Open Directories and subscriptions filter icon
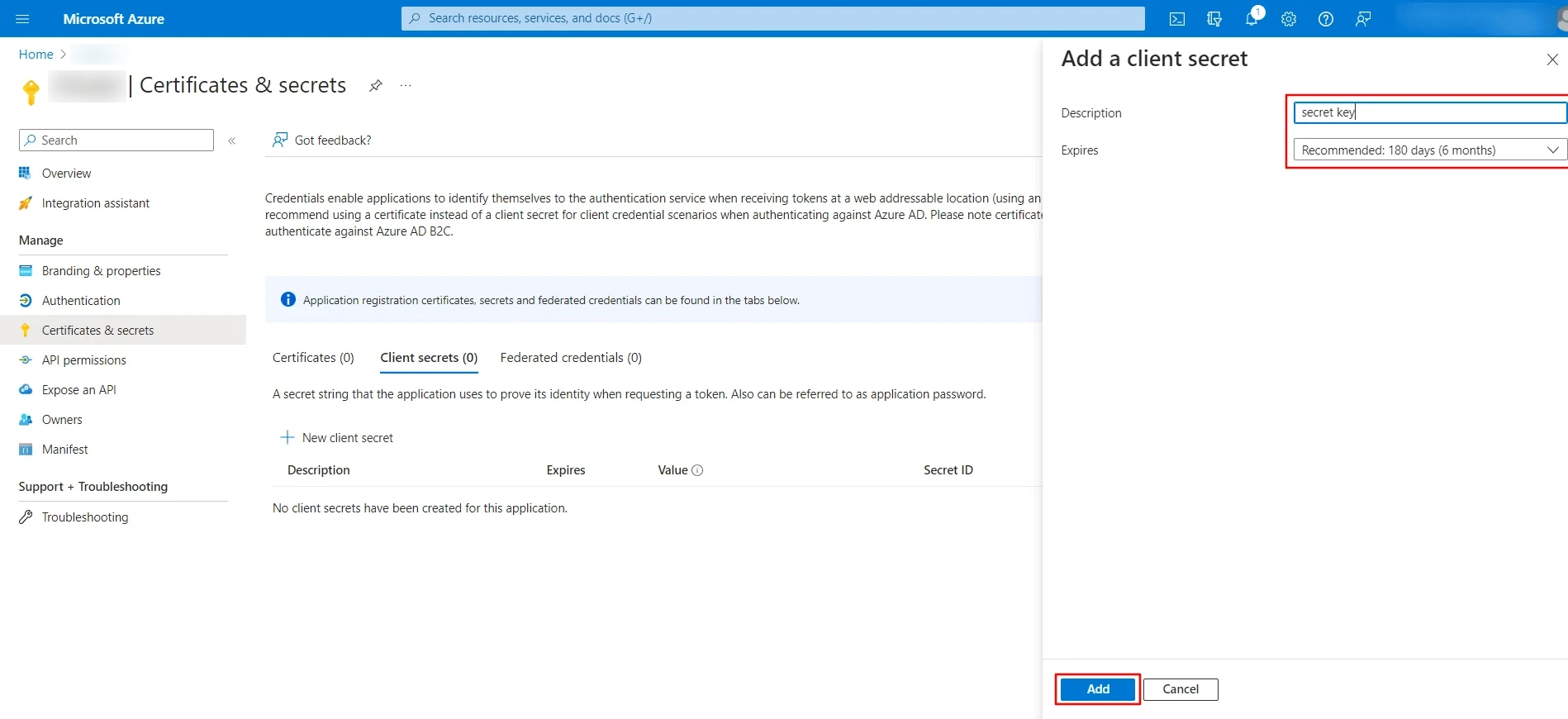The width and height of the screenshot is (1568, 719). coord(1214,19)
